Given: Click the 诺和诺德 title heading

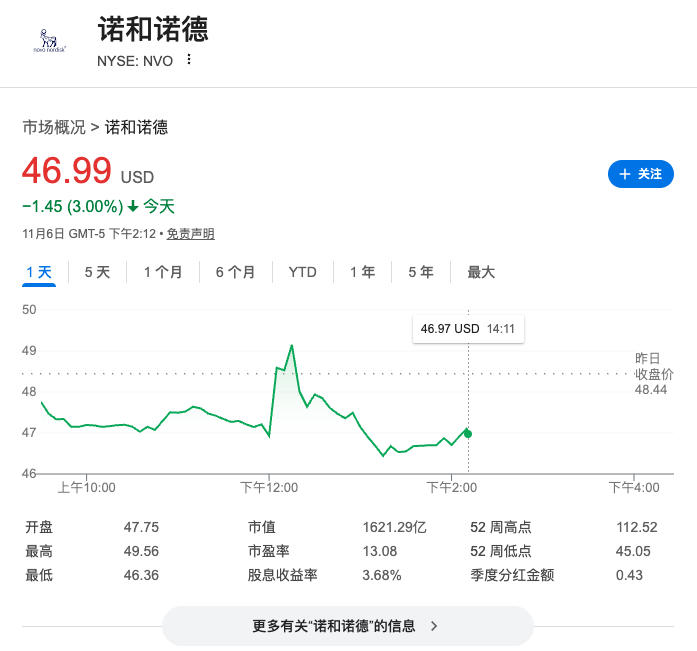Looking at the screenshot, I should pyautogui.click(x=153, y=29).
